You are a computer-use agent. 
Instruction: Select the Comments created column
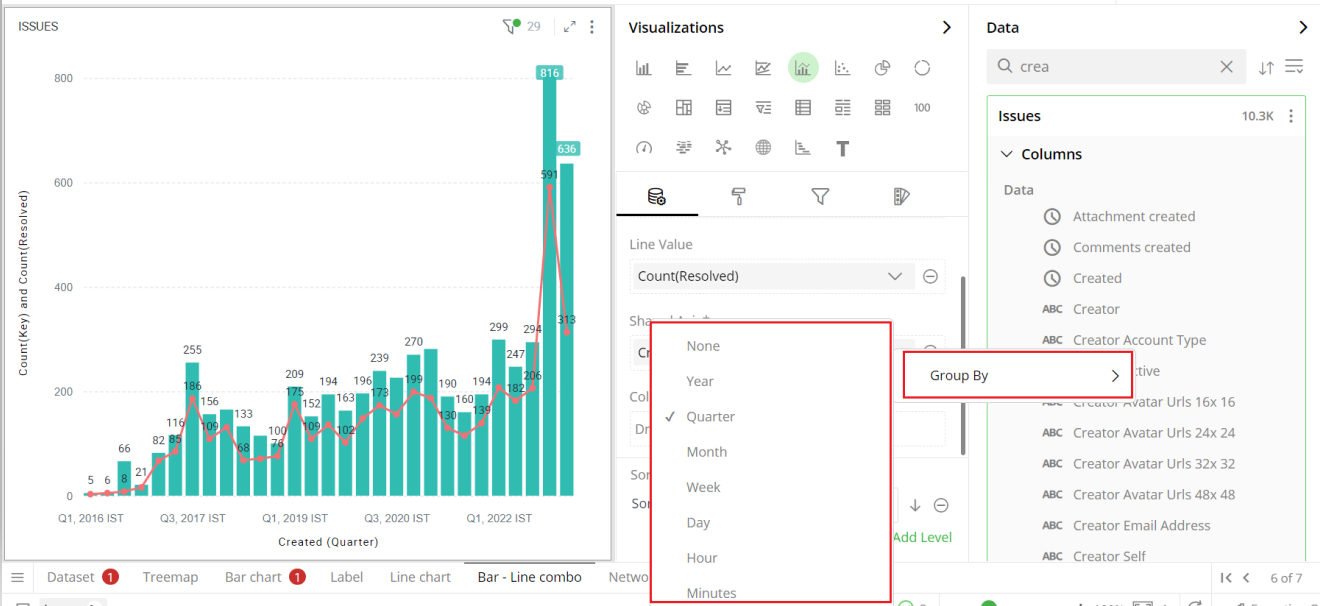coord(1131,247)
